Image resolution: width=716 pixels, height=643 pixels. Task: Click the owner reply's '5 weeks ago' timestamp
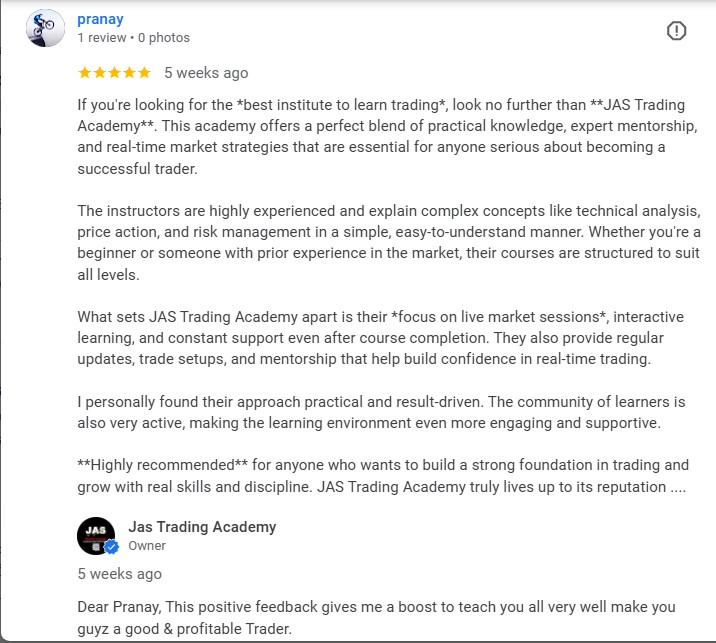pyautogui.click(x=119, y=574)
